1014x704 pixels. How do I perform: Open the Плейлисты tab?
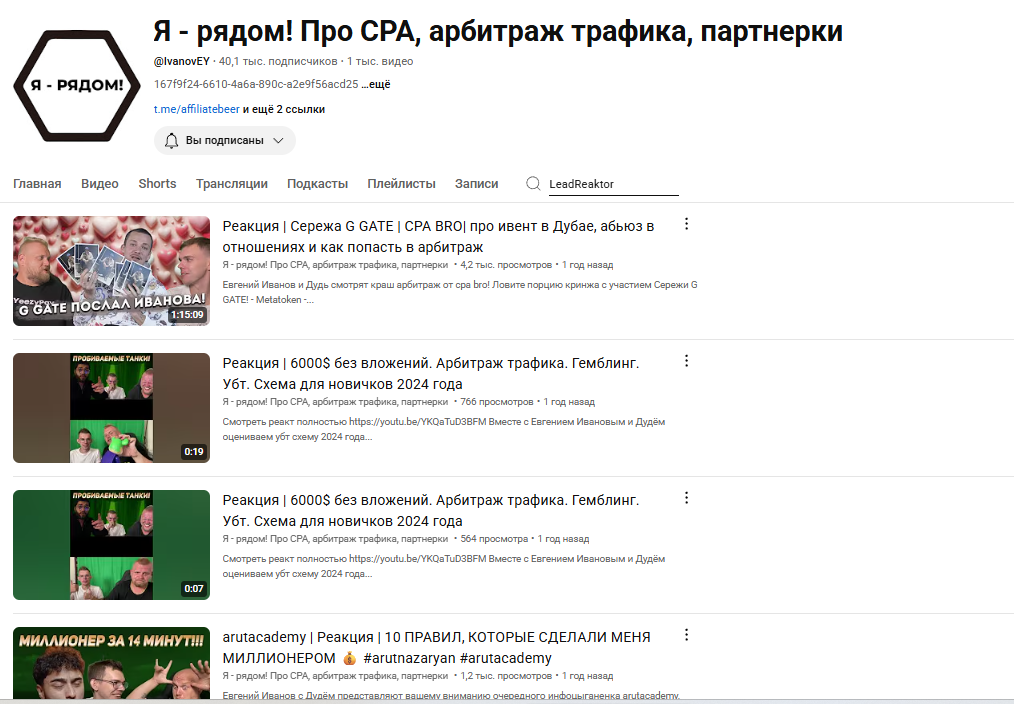pos(402,184)
